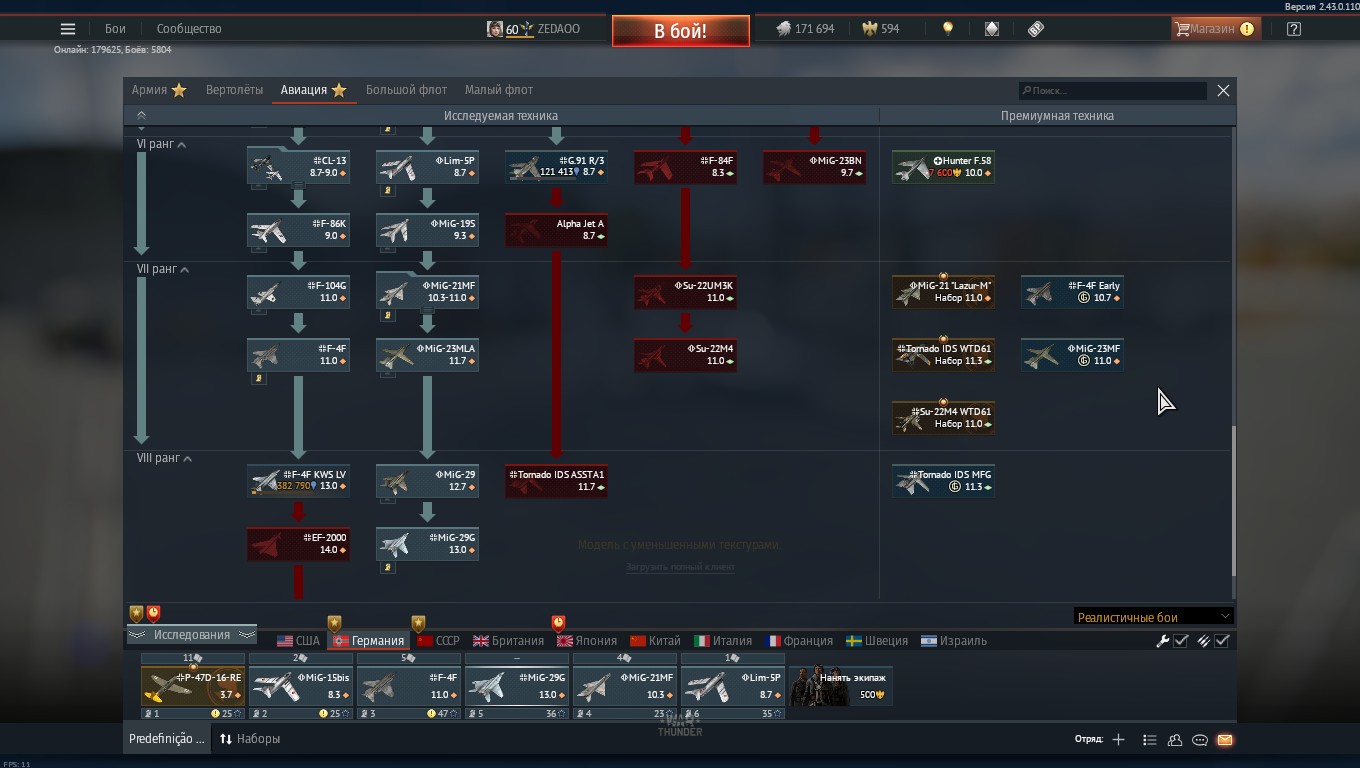The image size is (1360, 768).
Task: Click the research tree vertical scrollbar
Action: pos(1233,500)
